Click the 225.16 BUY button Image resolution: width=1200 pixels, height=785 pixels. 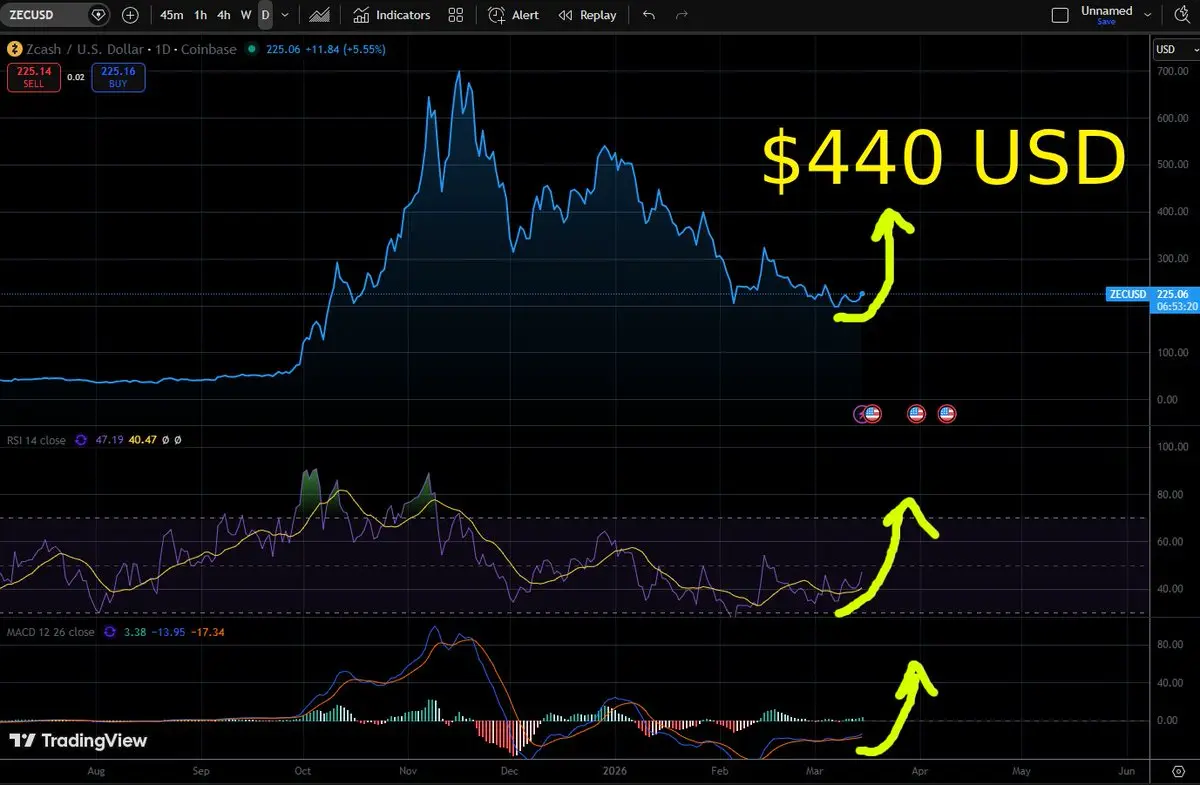tap(118, 77)
